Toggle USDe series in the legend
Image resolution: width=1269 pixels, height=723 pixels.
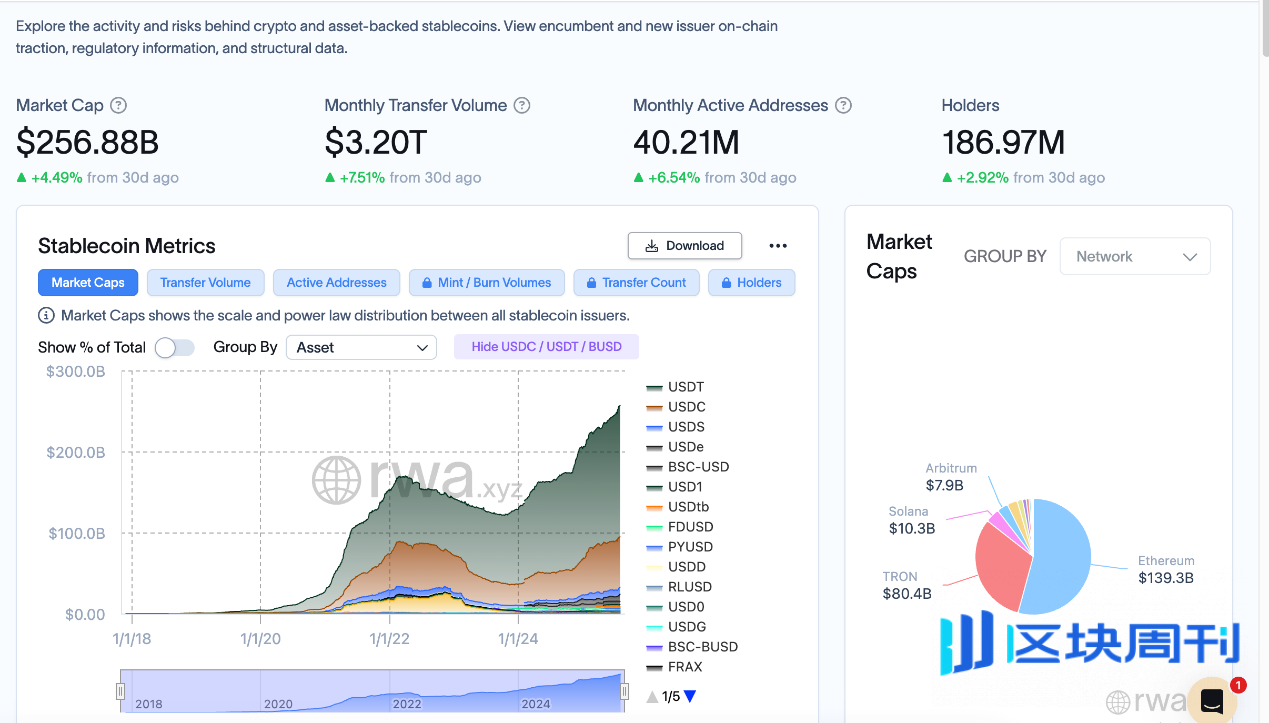click(x=676, y=447)
